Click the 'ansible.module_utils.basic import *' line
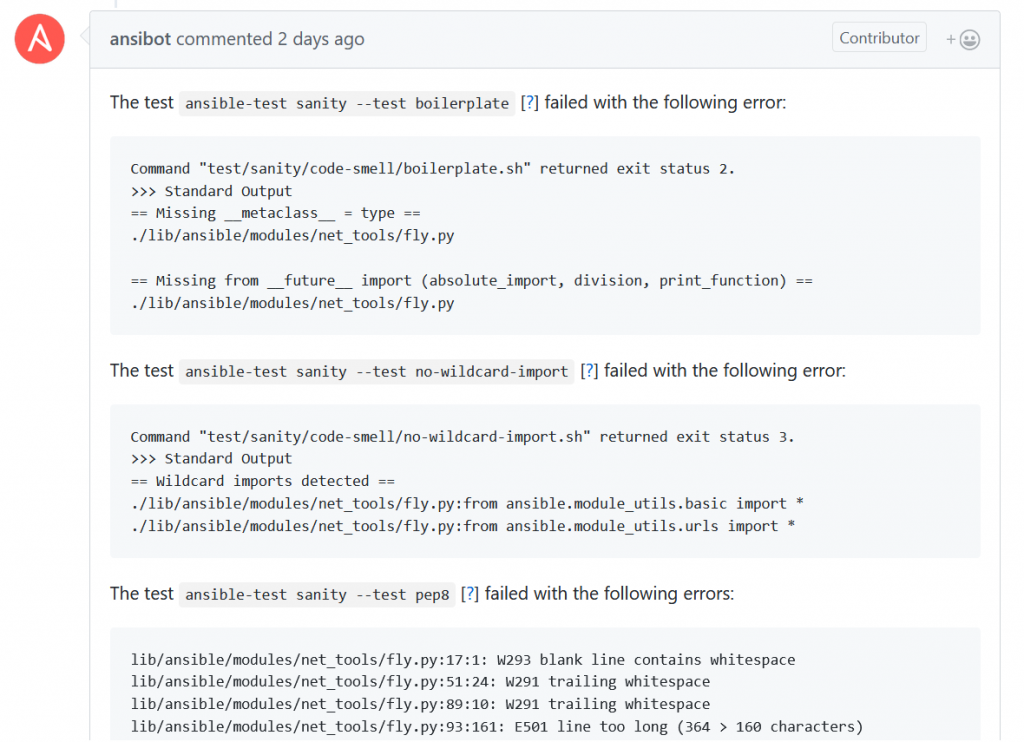Viewport: 1024px width, 742px height. pos(467,504)
